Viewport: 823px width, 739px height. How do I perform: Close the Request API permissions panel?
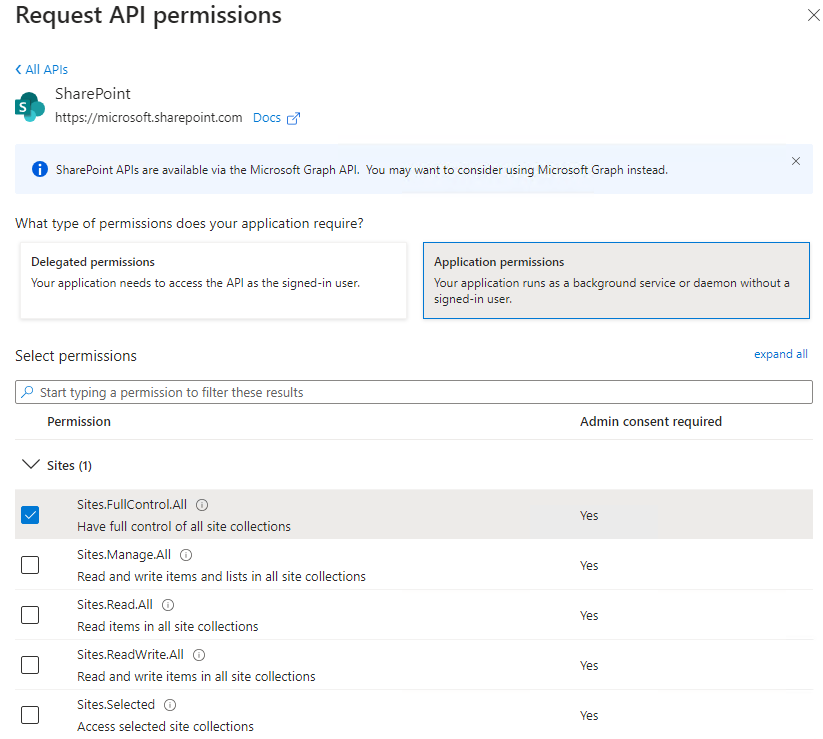tap(814, 15)
